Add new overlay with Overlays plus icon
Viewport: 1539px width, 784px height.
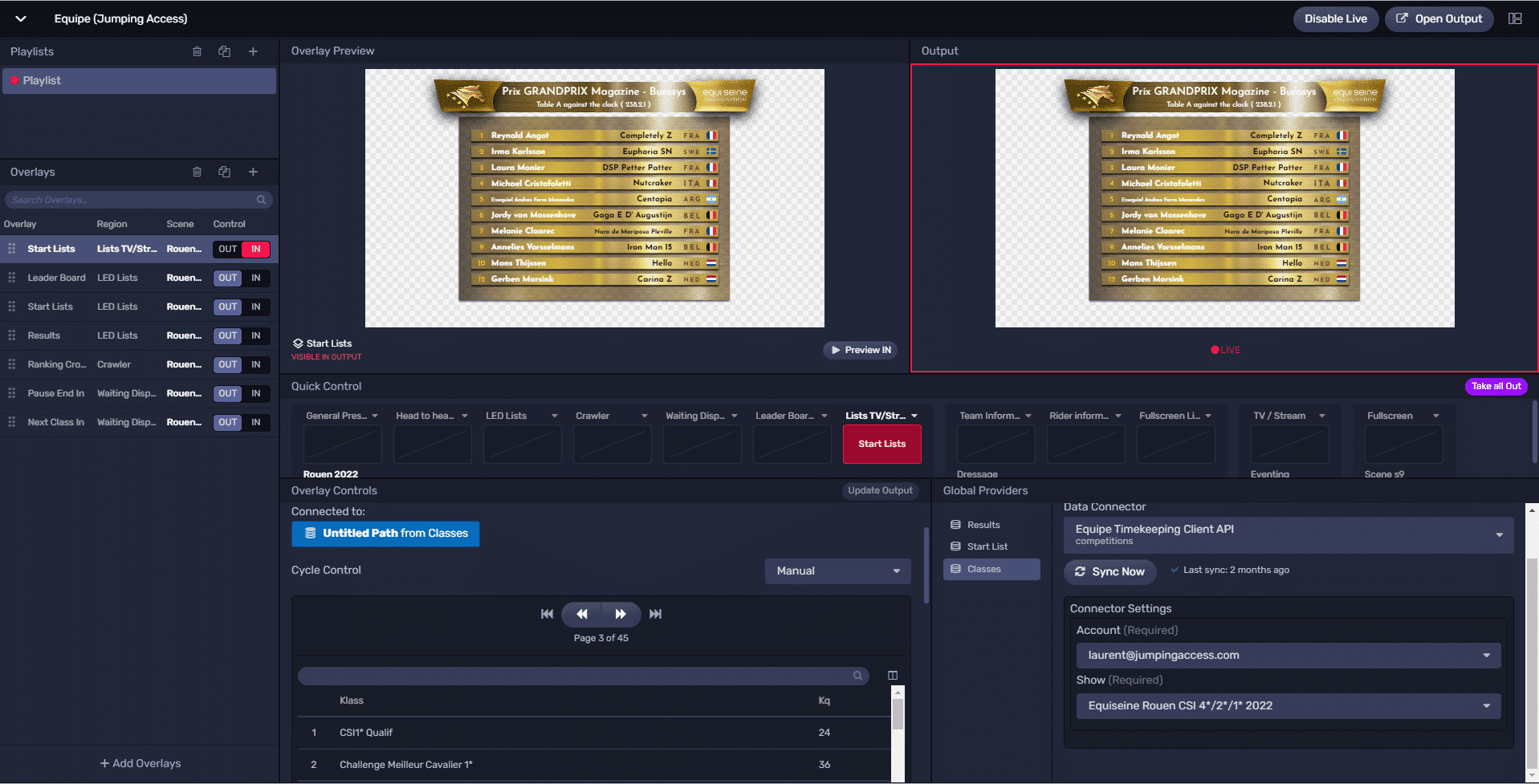[253, 172]
